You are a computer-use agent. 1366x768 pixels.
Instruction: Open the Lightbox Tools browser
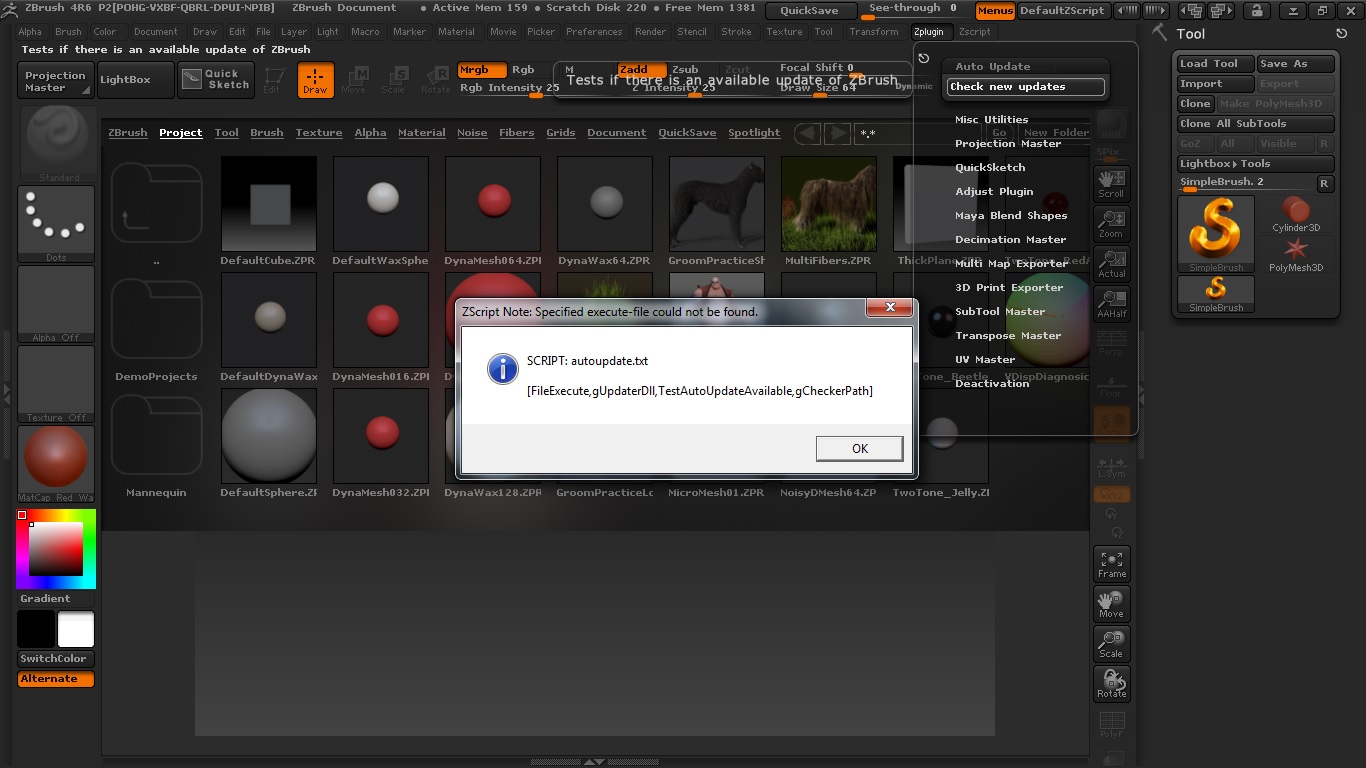(1256, 164)
